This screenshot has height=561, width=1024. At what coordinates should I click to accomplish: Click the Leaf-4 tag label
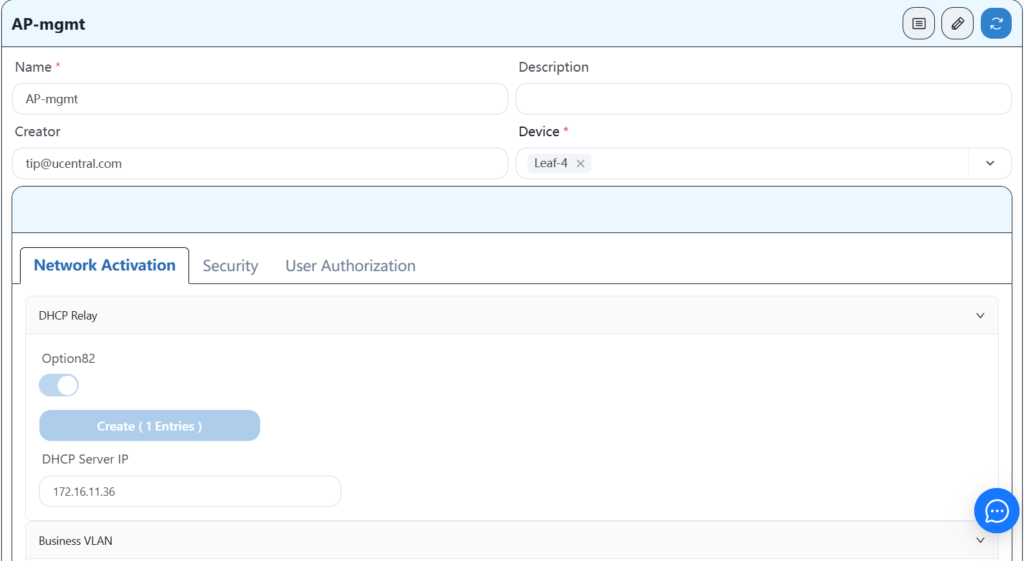click(551, 163)
